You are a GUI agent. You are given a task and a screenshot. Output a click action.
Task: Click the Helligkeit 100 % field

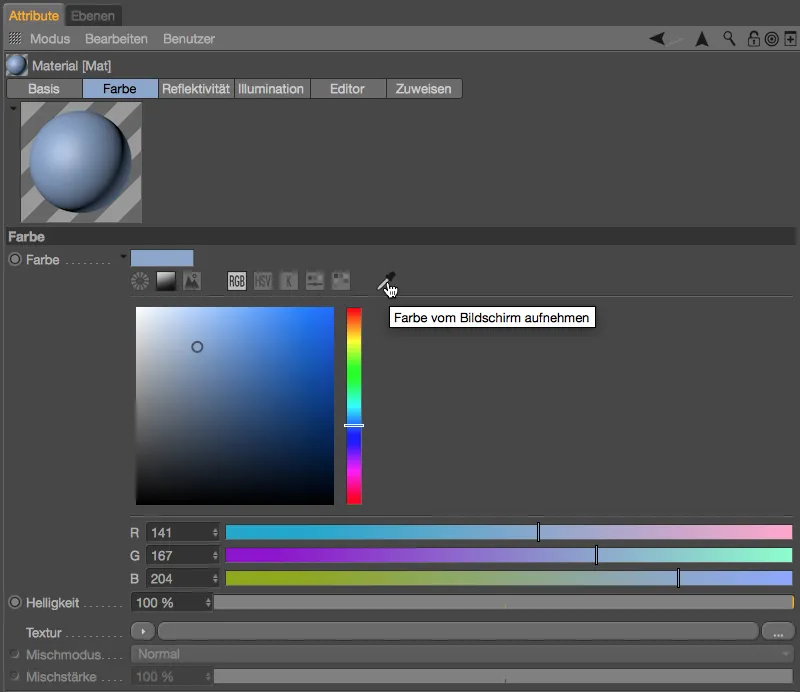pyautogui.click(x=168, y=603)
